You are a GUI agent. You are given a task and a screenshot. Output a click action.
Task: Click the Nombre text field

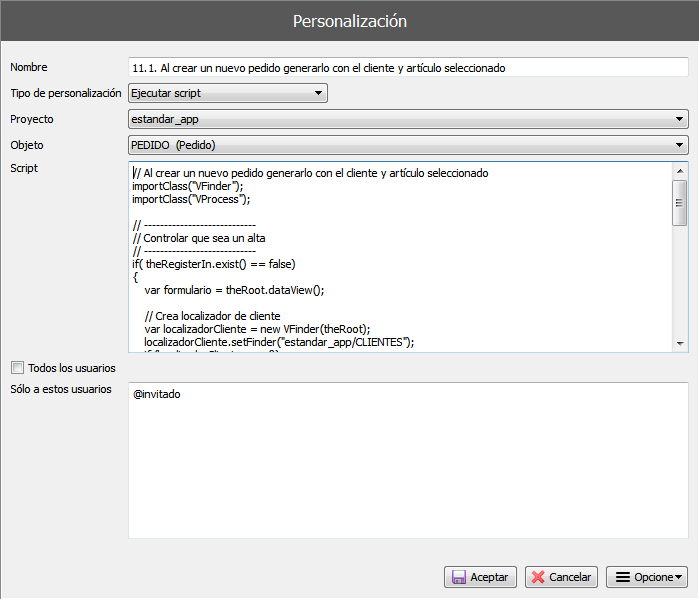[x=408, y=68]
